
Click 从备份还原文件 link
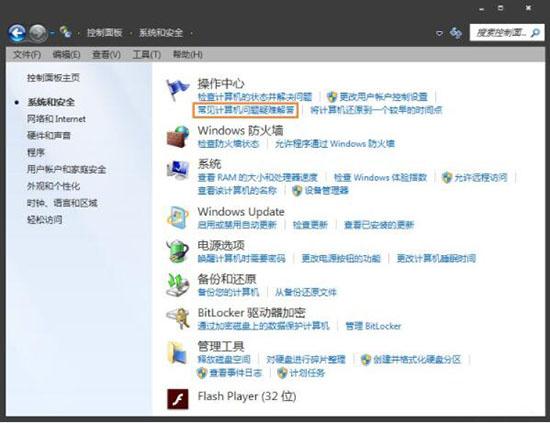[x=306, y=292]
